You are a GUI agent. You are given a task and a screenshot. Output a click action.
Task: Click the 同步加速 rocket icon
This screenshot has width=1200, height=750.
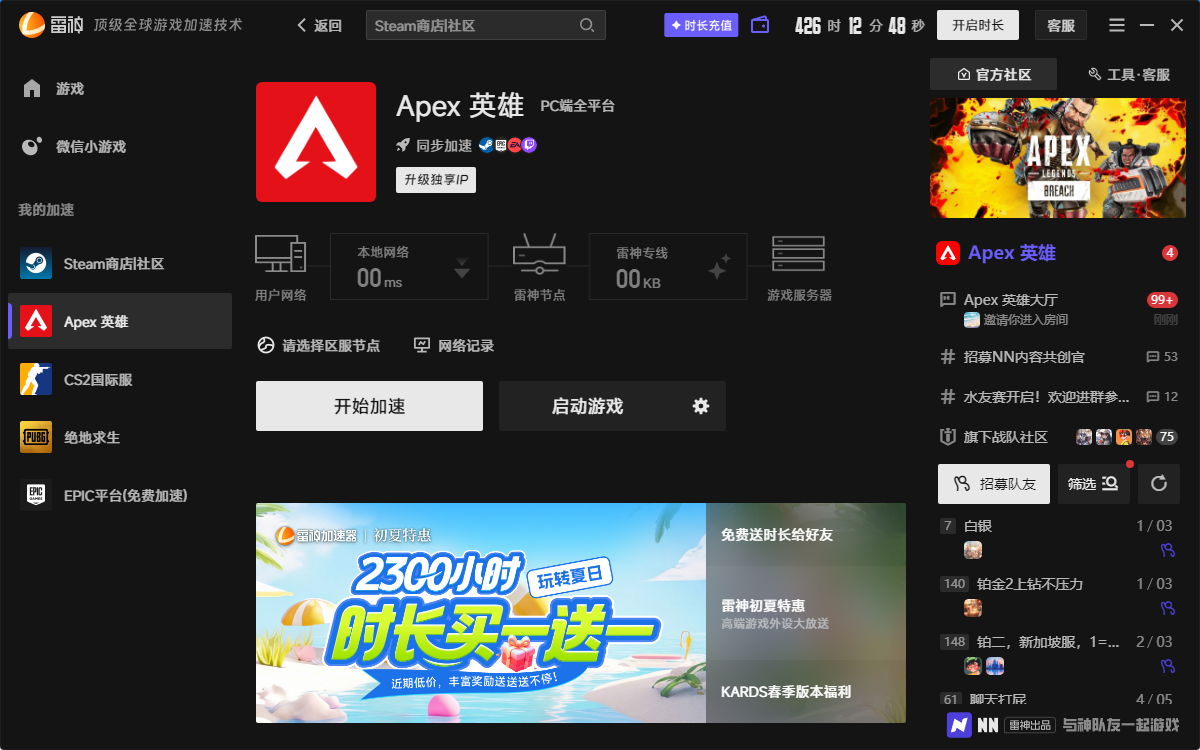tap(403, 145)
